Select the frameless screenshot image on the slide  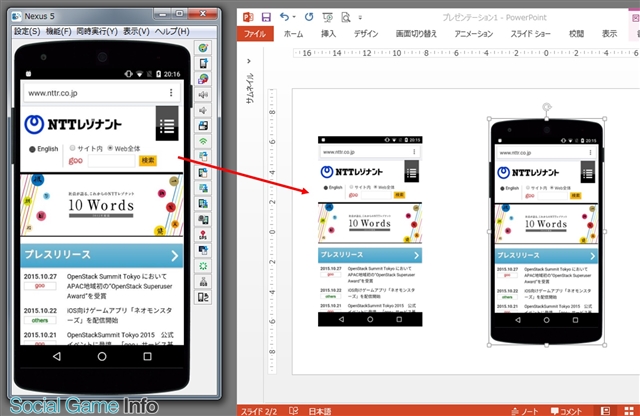[370, 231]
